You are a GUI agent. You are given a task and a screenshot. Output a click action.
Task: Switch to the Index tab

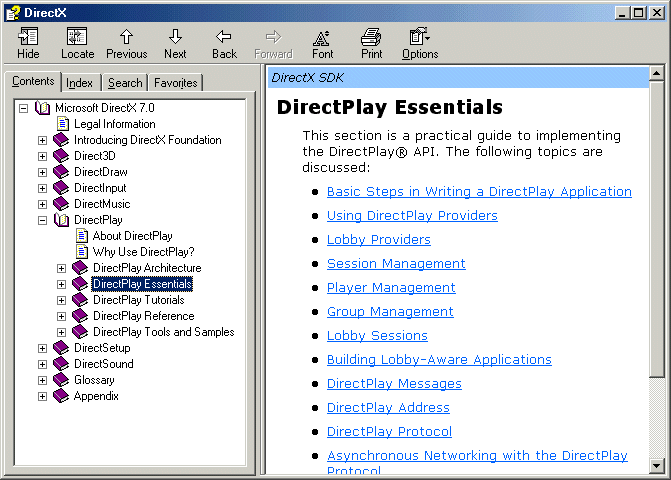(80, 83)
